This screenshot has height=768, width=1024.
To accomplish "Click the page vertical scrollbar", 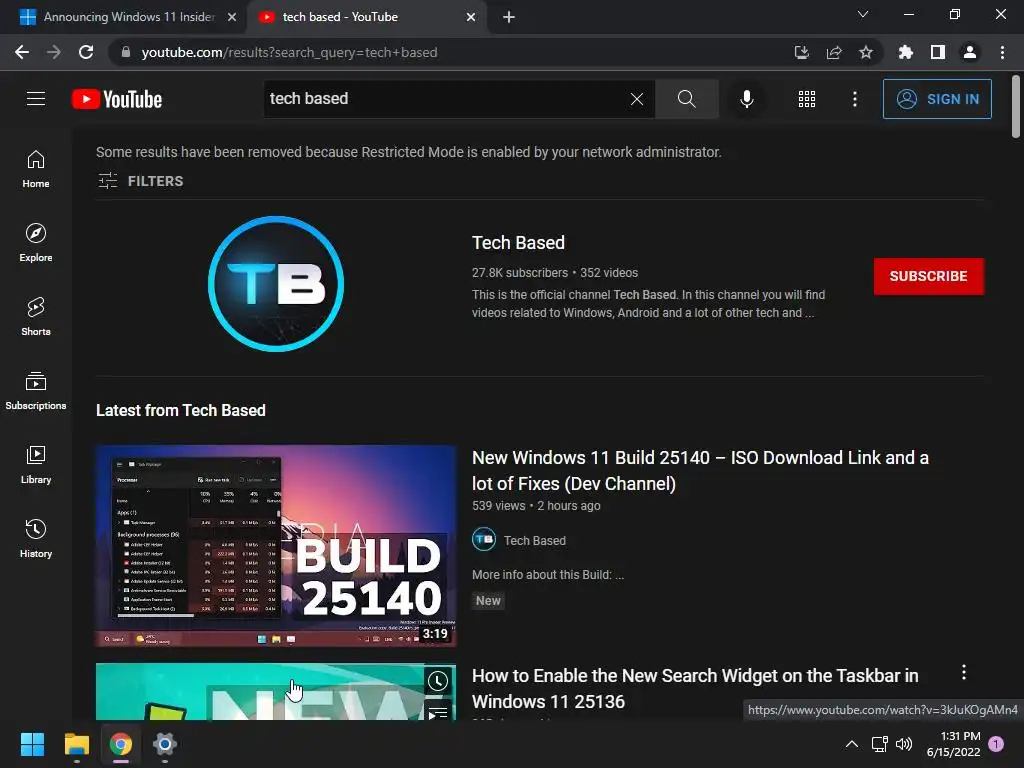I will tap(1016, 106).
